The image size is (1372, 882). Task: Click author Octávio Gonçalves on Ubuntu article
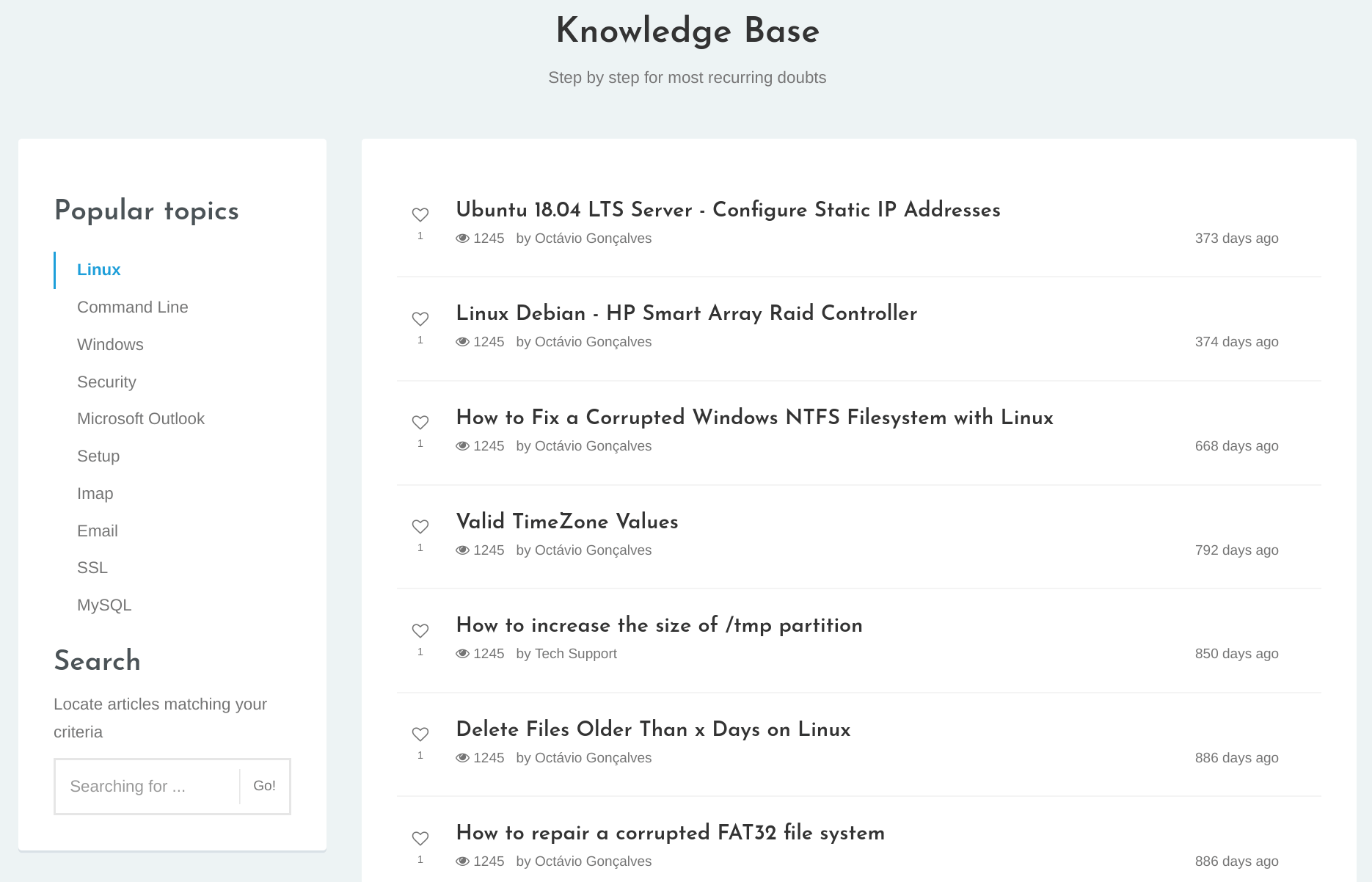click(594, 238)
